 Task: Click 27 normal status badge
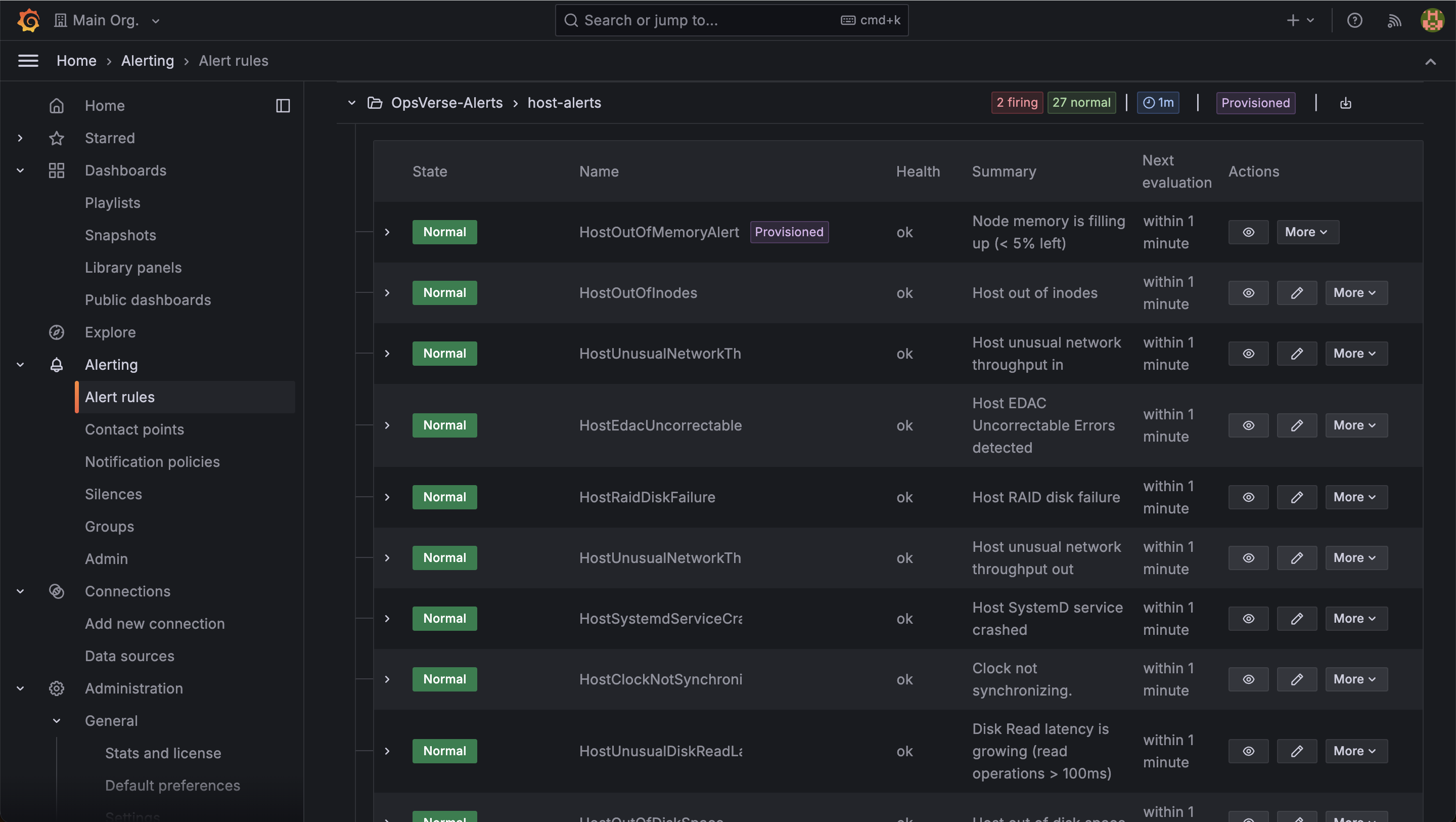click(x=1081, y=103)
